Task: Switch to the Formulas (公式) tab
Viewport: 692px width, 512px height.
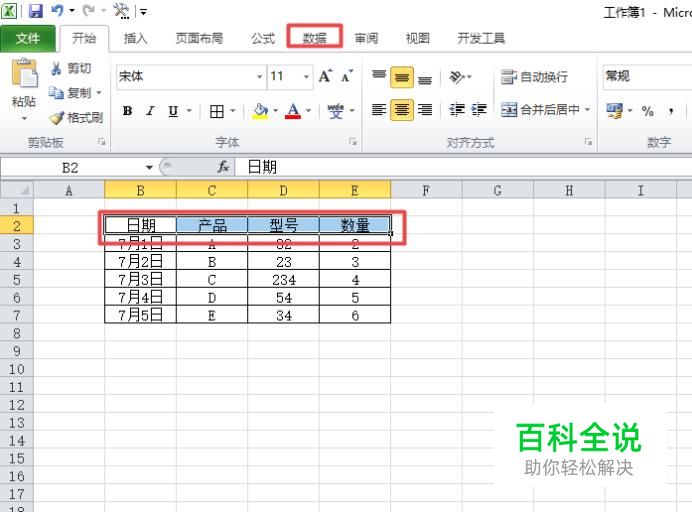Action: pyautogui.click(x=263, y=38)
